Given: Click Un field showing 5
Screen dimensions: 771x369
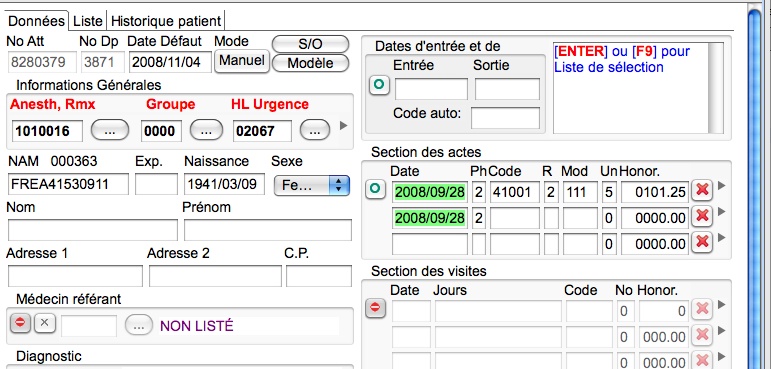Looking at the screenshot, I should 609,192.
